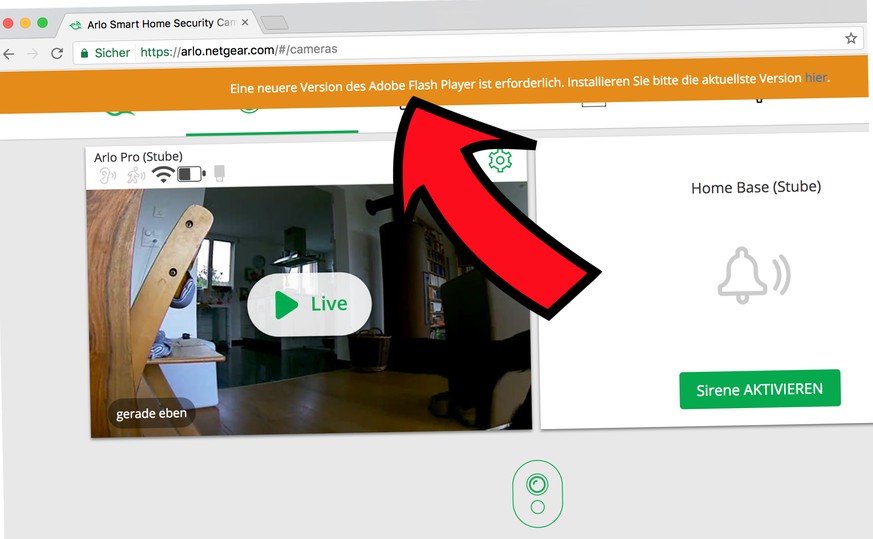Click the motion detection running-figure icon

134,176
